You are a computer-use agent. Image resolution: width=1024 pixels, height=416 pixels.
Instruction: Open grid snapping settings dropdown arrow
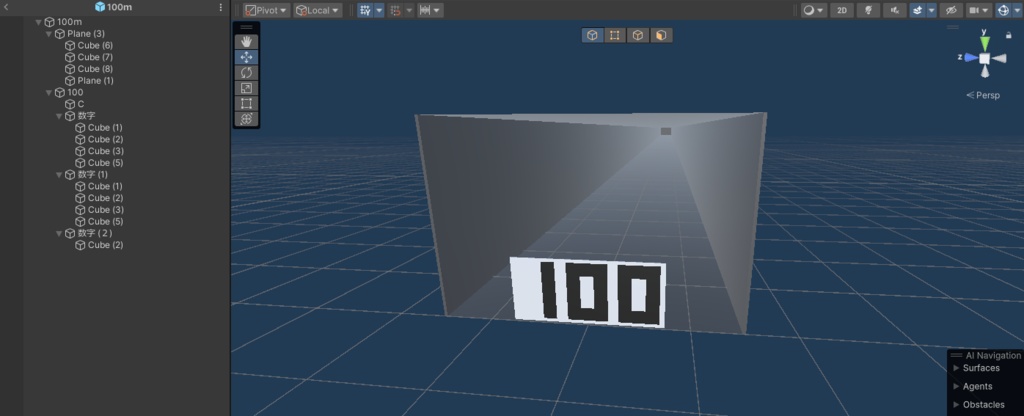tap(379, 10)
